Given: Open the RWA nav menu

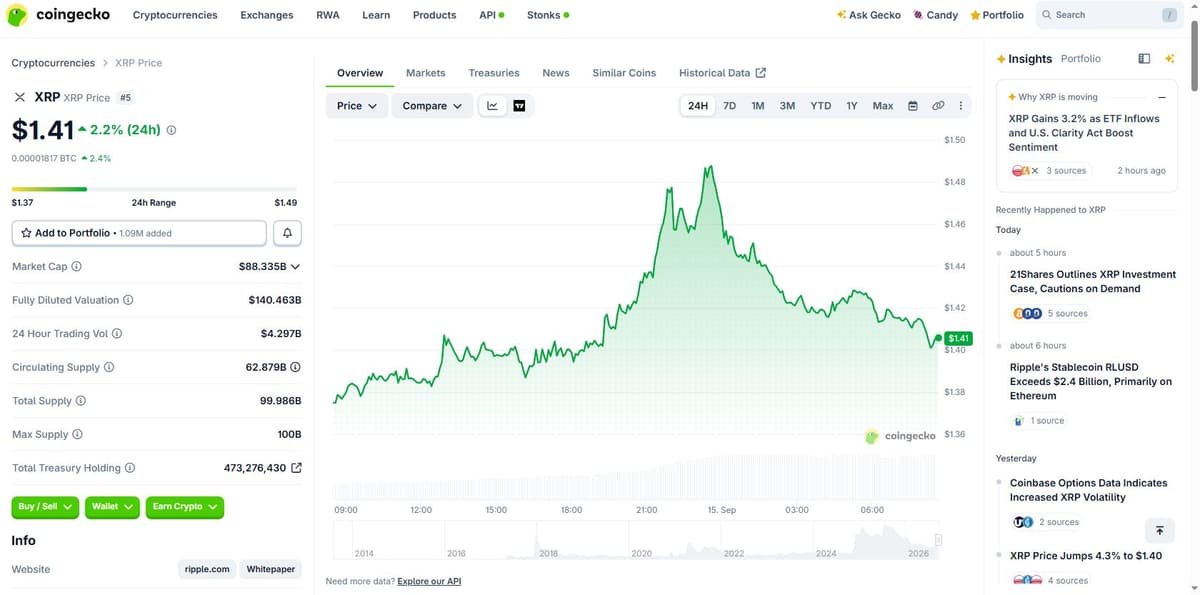Looking at the screenshot, I should (x=328, y=15).
